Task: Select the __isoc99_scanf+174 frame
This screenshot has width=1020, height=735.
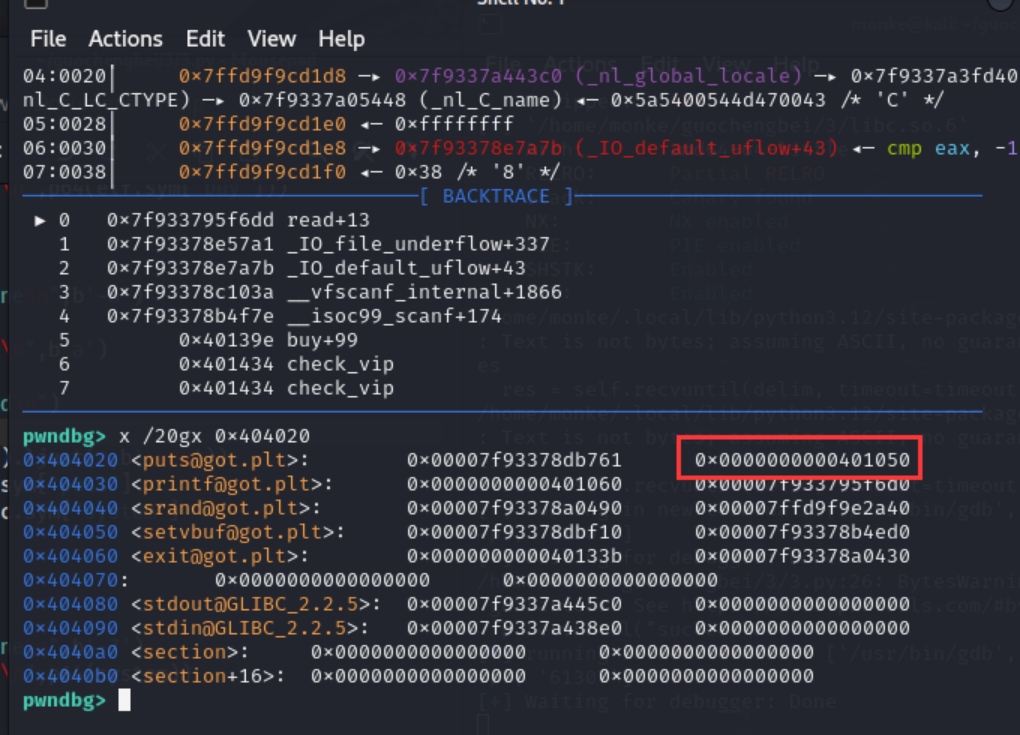Action: tap(394, 316)
